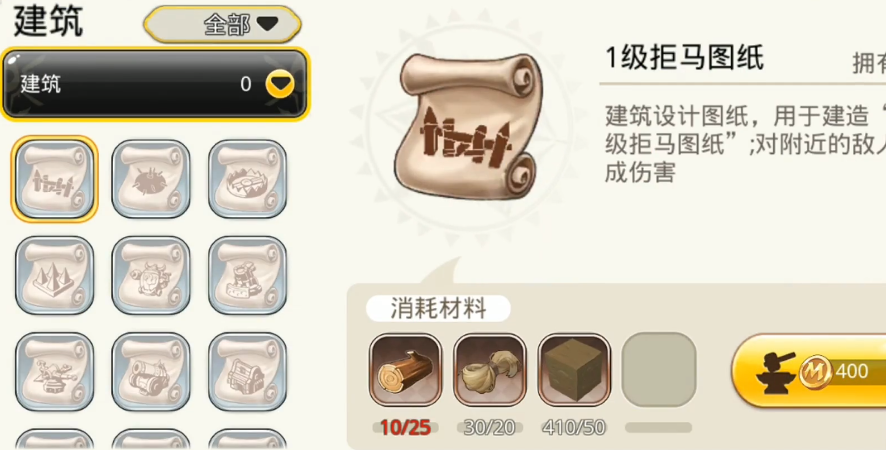The image size is (886, 450).
Task: Click the 1级拒马图纸 title text
Action: [x=684, y=58]
